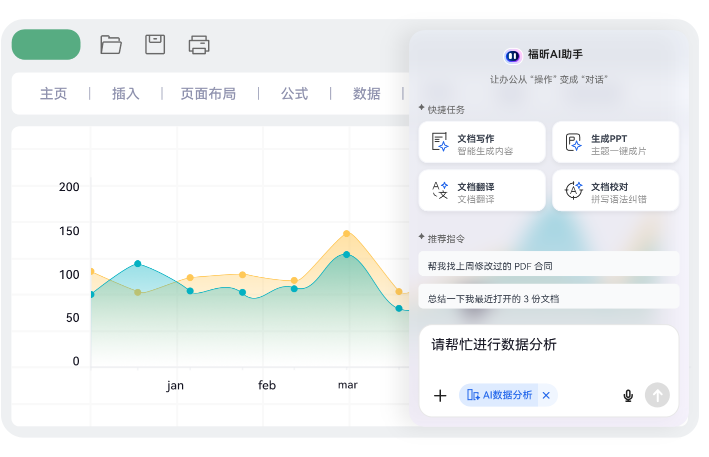Start the 文档校对 quick task
709x457 pixels.
click(x=615, y=190)
